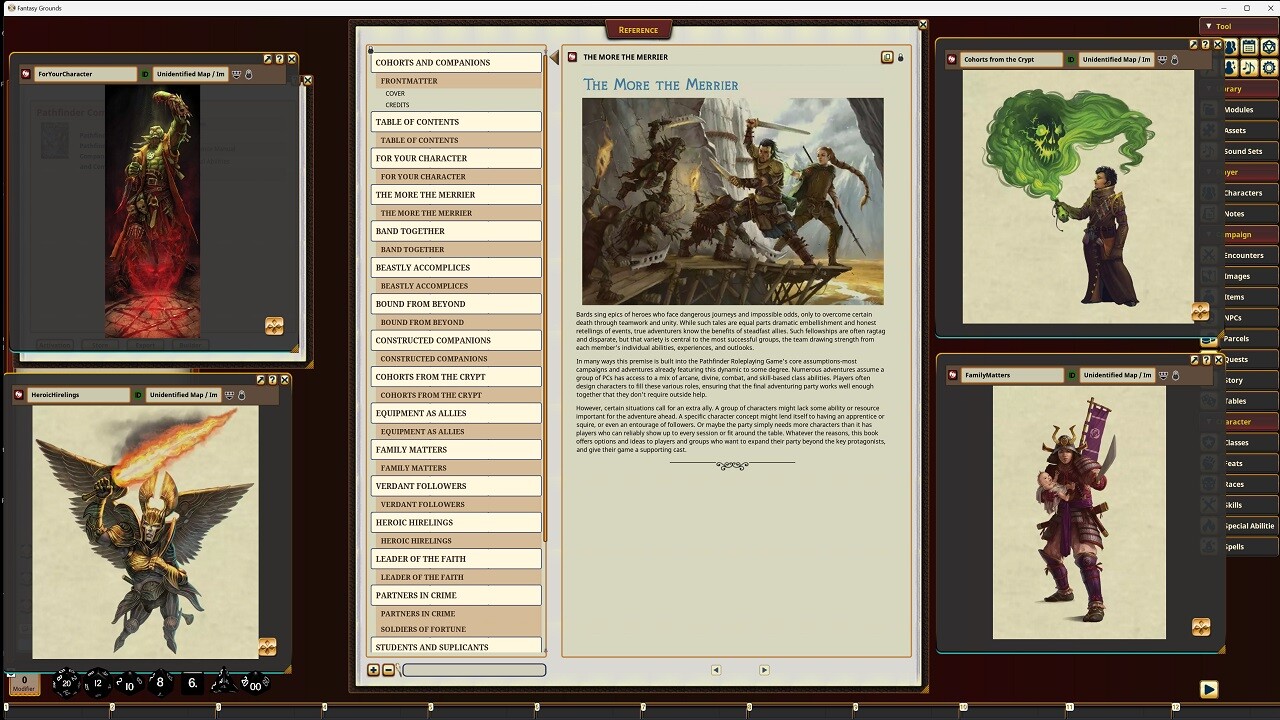
Task: Lock the More the Merrier reference page
Action: coord(899,57)
